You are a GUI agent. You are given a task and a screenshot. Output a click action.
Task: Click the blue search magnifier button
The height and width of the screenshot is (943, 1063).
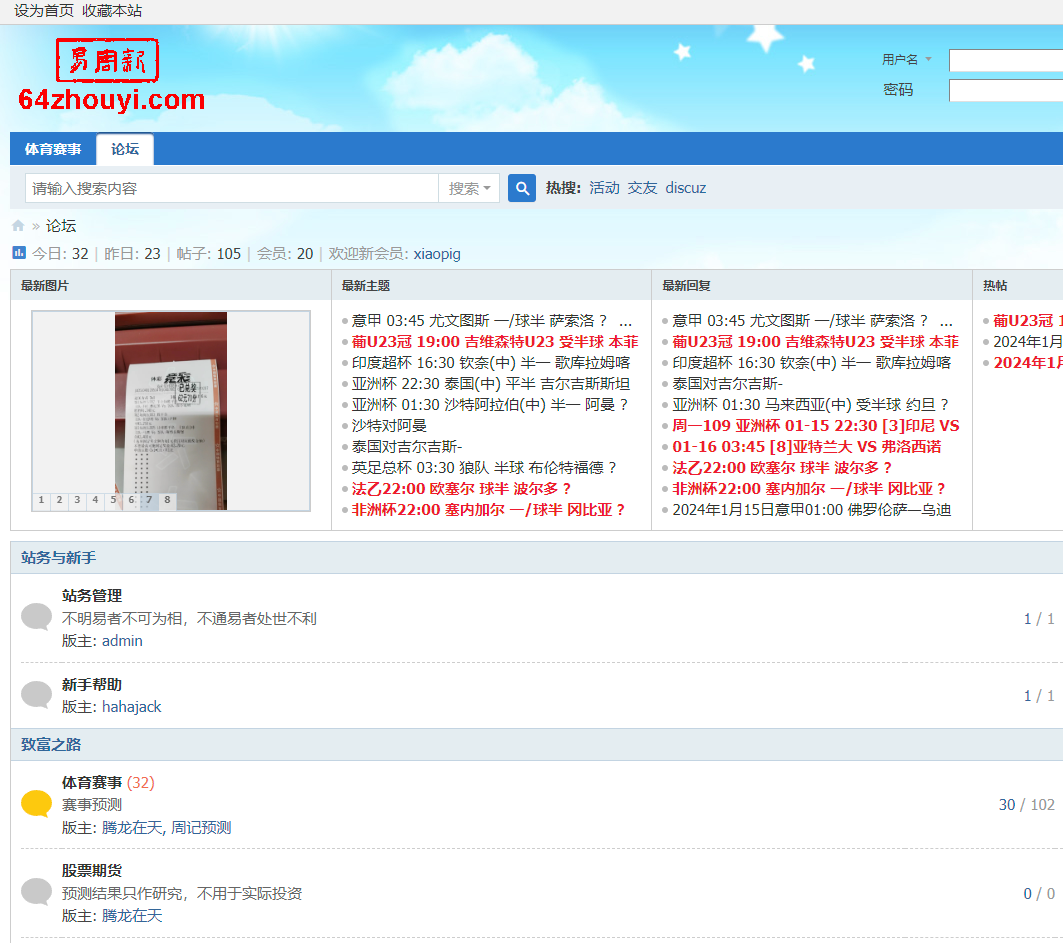pyautogui.click(x=522, y=188)
